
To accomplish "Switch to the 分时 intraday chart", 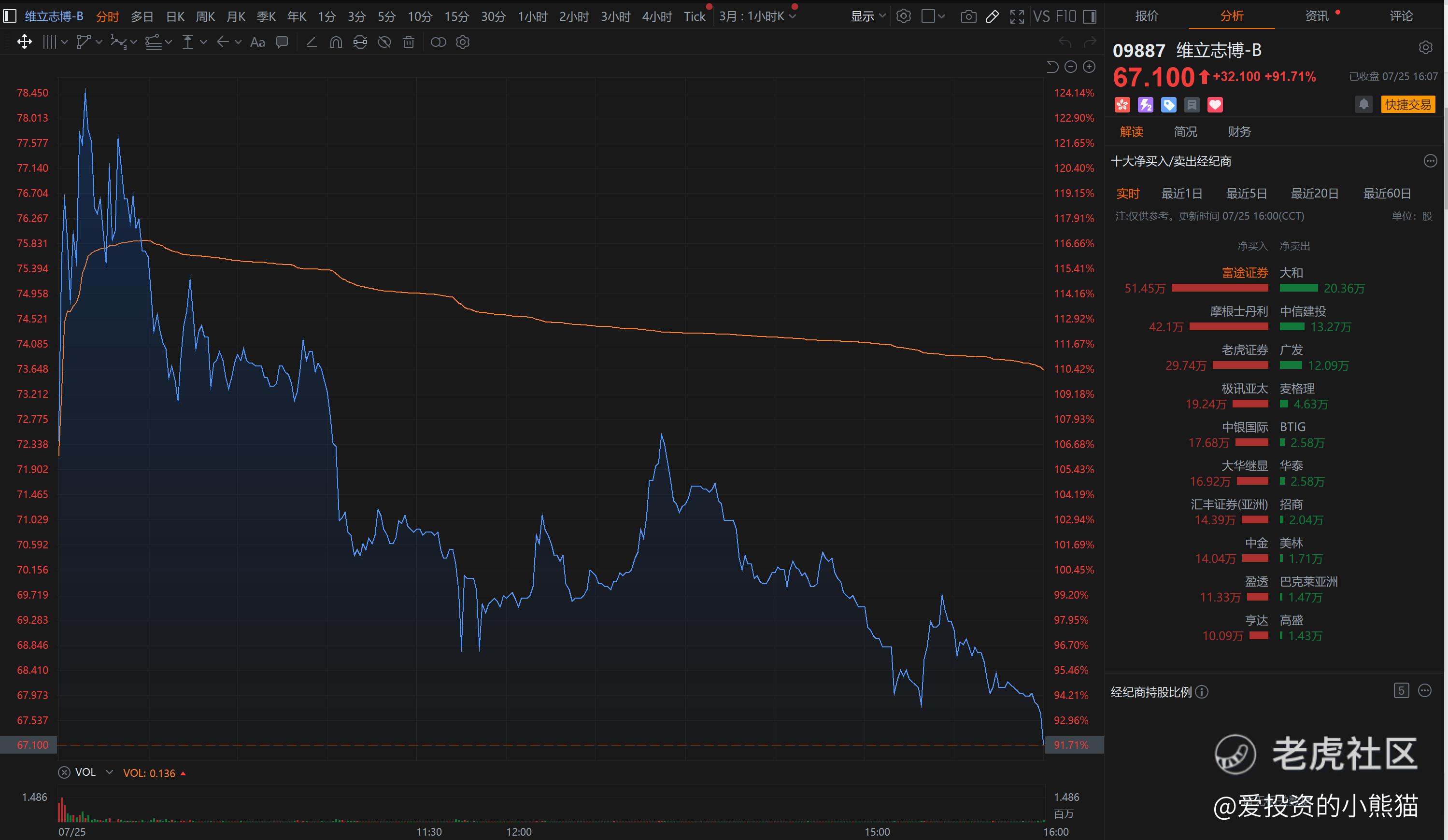I will coord(107,16).
